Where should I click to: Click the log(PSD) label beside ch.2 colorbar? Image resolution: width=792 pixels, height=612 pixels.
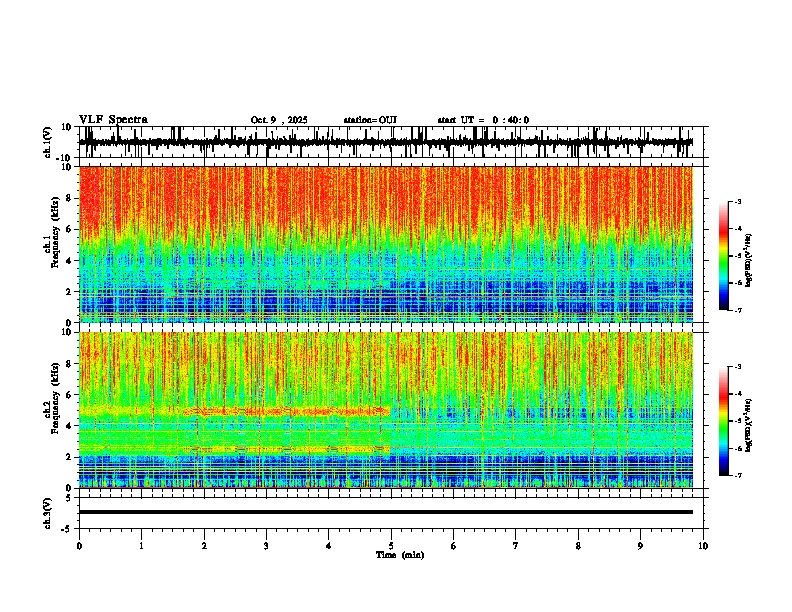[749, 424]
